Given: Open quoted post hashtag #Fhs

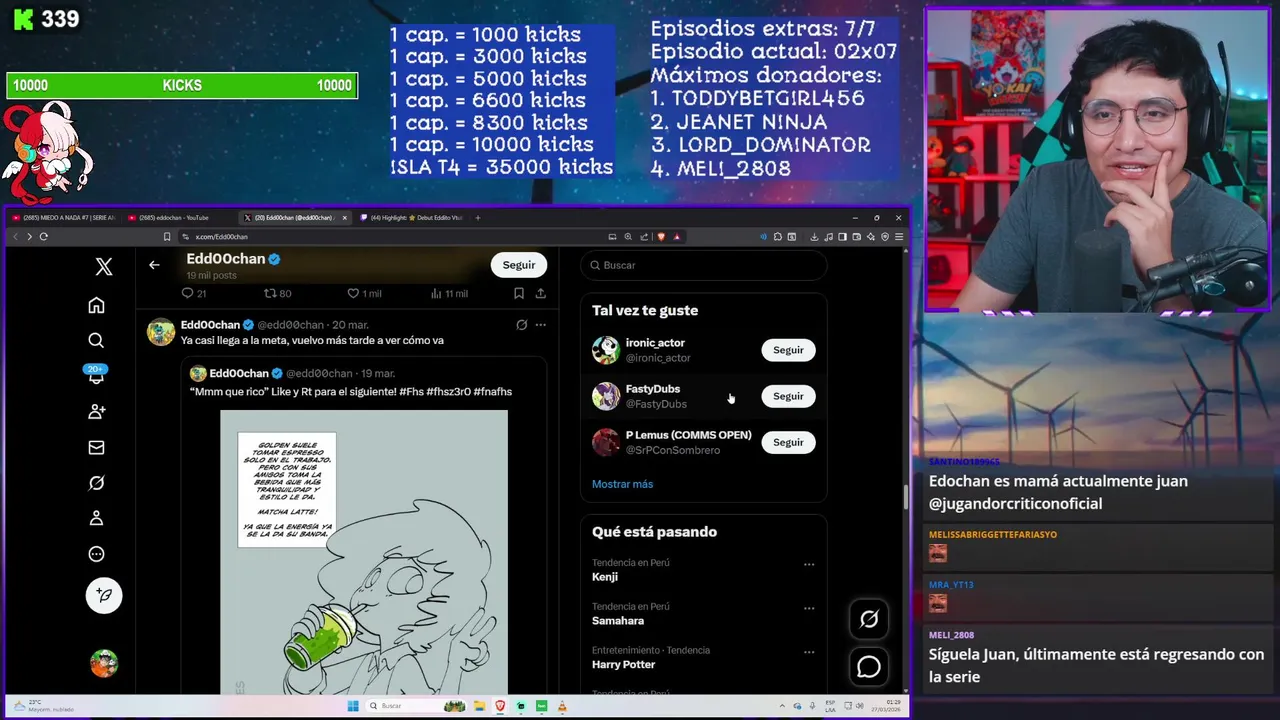Looking at the screenshot, I should [410, 391].
